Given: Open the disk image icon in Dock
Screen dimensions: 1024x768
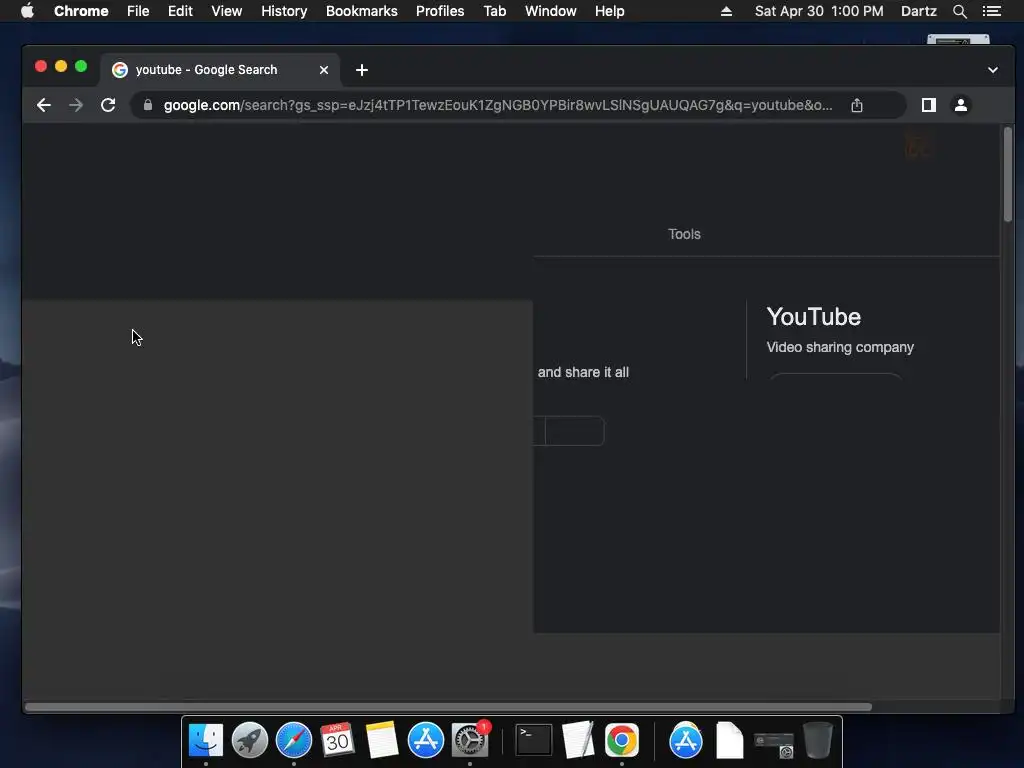Looking at the screenshot, I should point(774,744).
